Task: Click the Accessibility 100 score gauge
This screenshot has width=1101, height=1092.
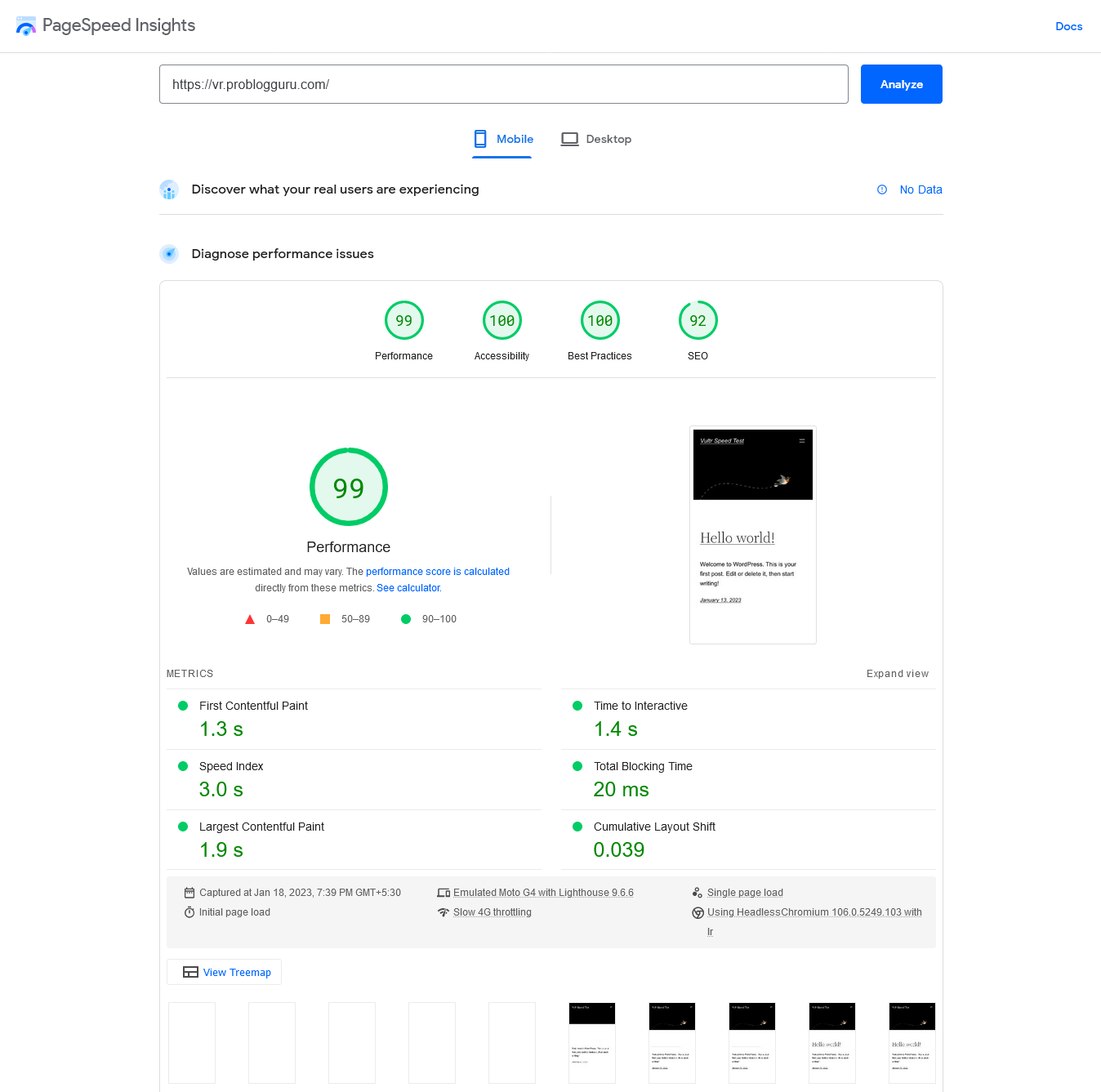Action: point(501,321)
